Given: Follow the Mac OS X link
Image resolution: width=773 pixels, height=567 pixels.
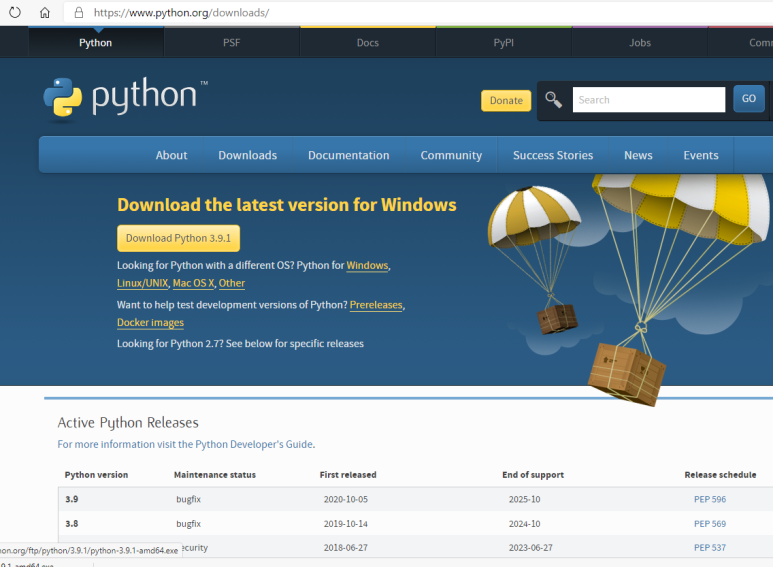Looking at the screenshot, I should pos(193,283).
